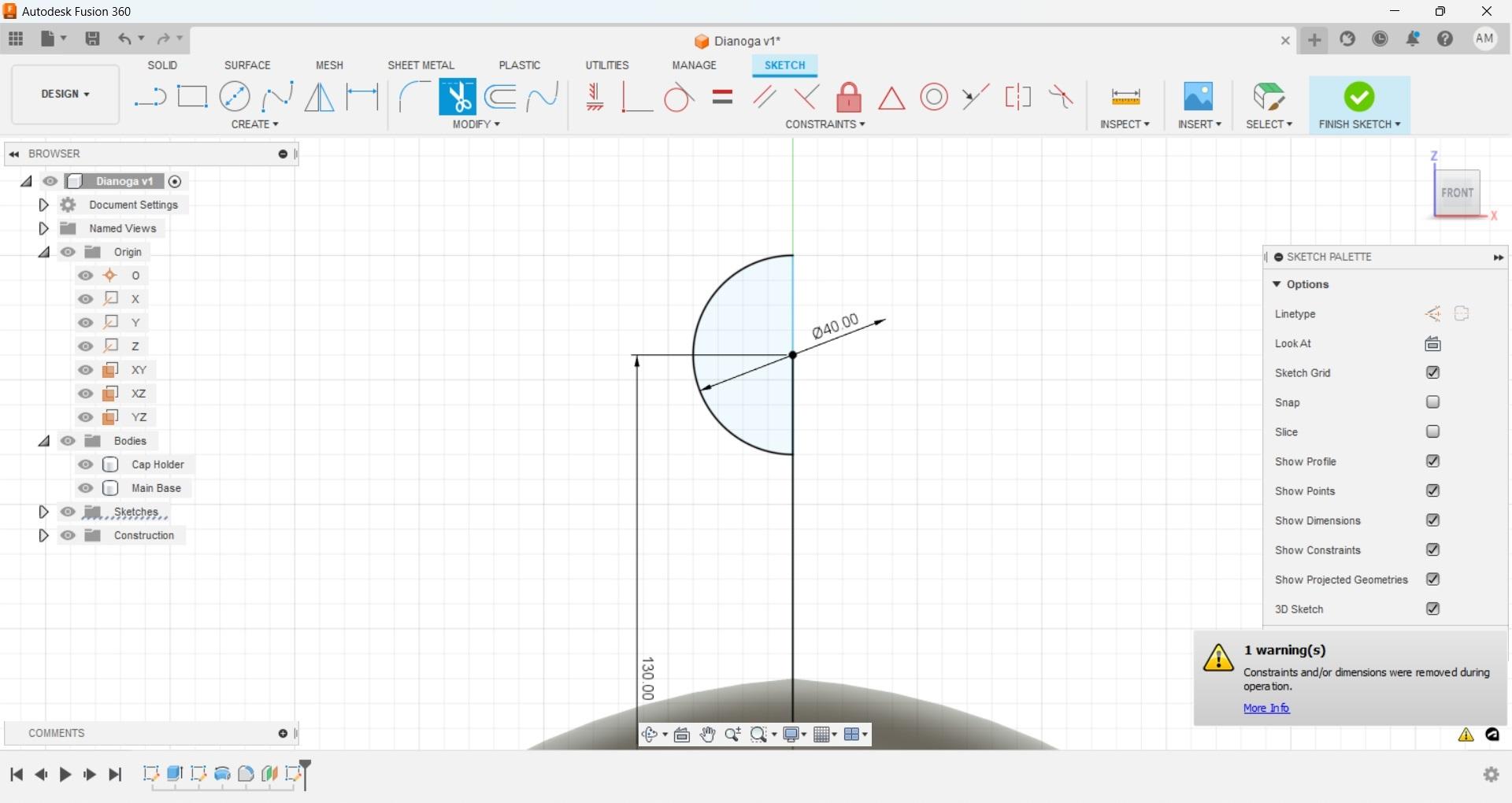This screenshot has height=803, width=1512.
Task: Apply the Coincident constraint
Action: pyautogui.click(x=636, y=97)
